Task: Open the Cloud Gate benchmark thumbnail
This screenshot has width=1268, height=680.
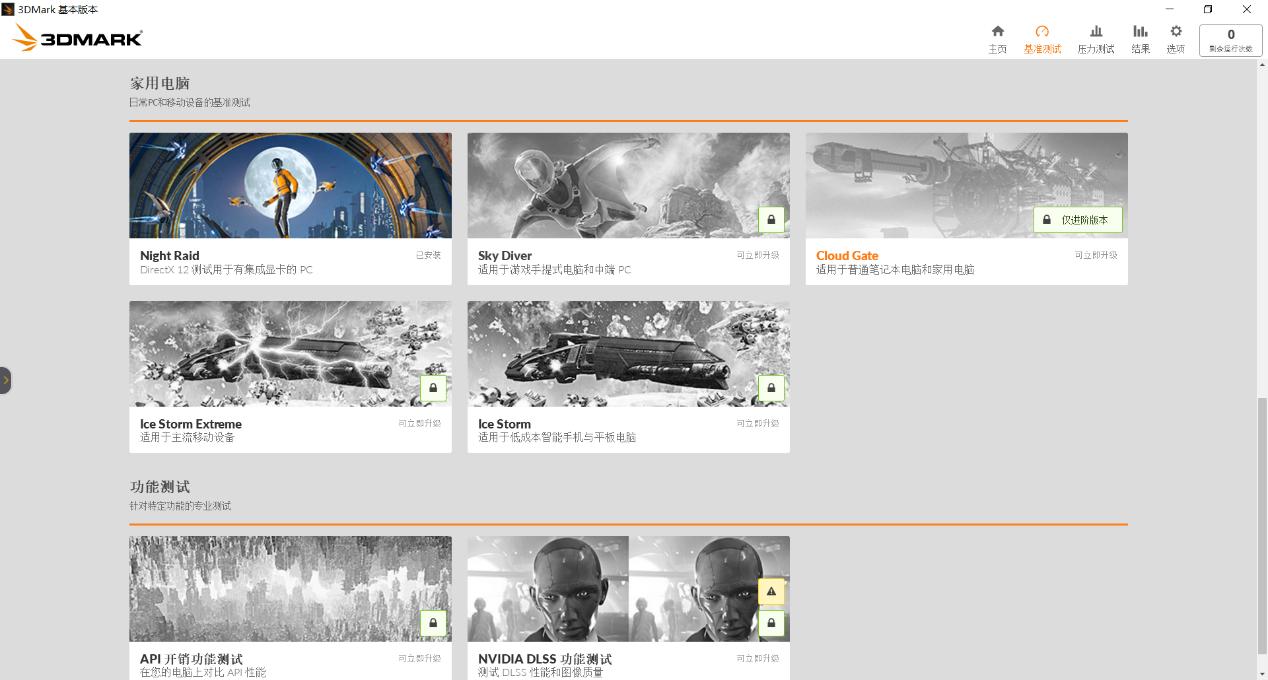Action: click(967, 185)
